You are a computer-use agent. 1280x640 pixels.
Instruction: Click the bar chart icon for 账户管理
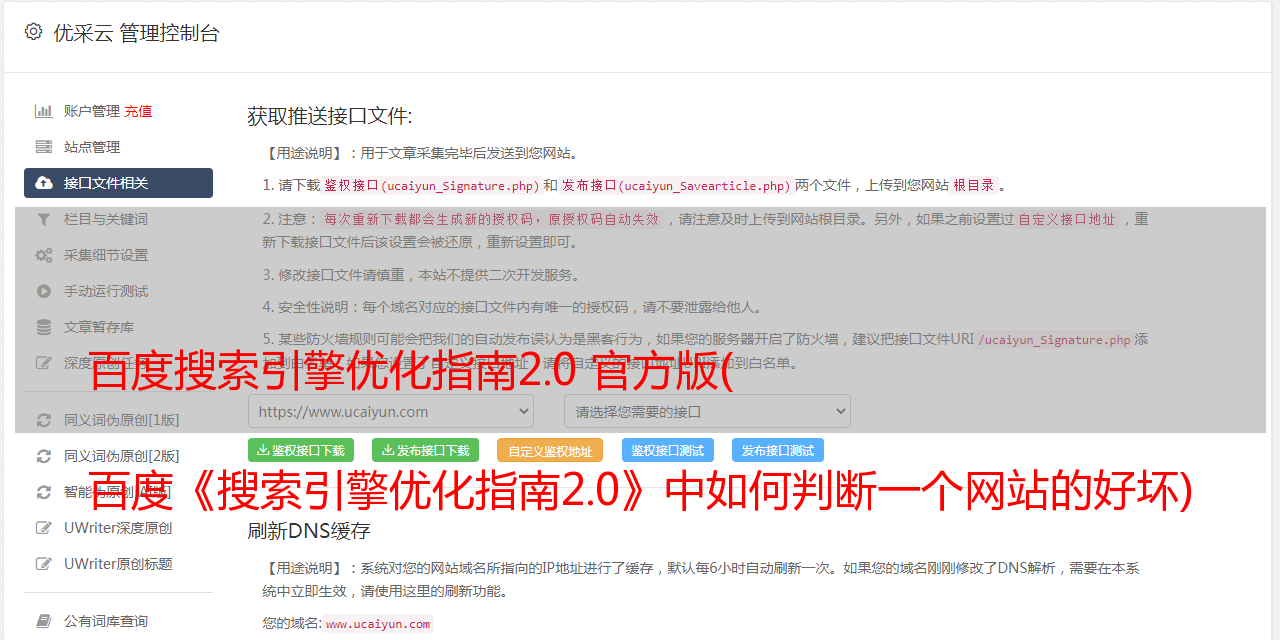point(44,111)
